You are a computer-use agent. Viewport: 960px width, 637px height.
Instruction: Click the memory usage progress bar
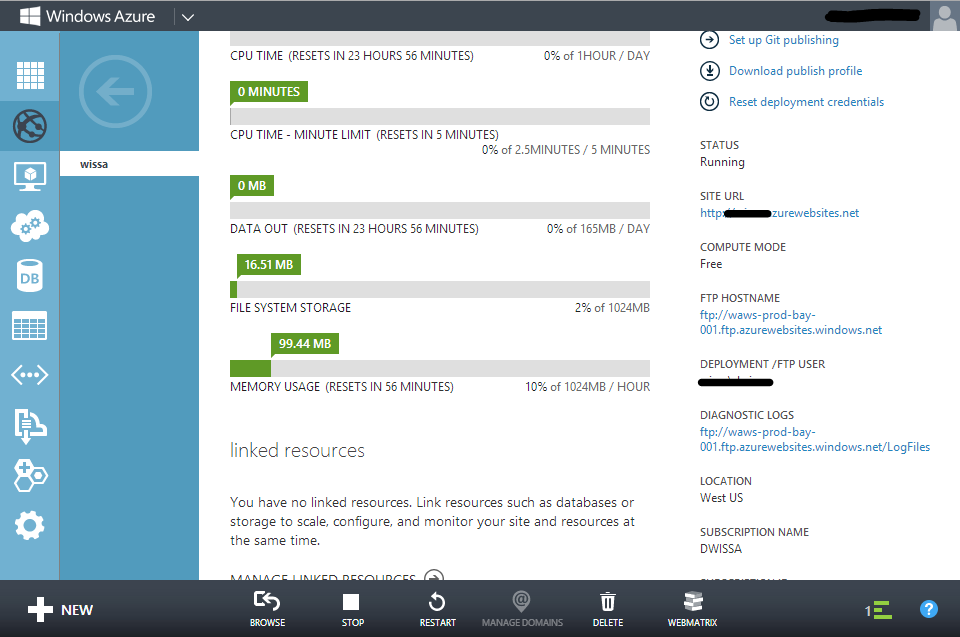pyautogui.click(x=440, y=368)
